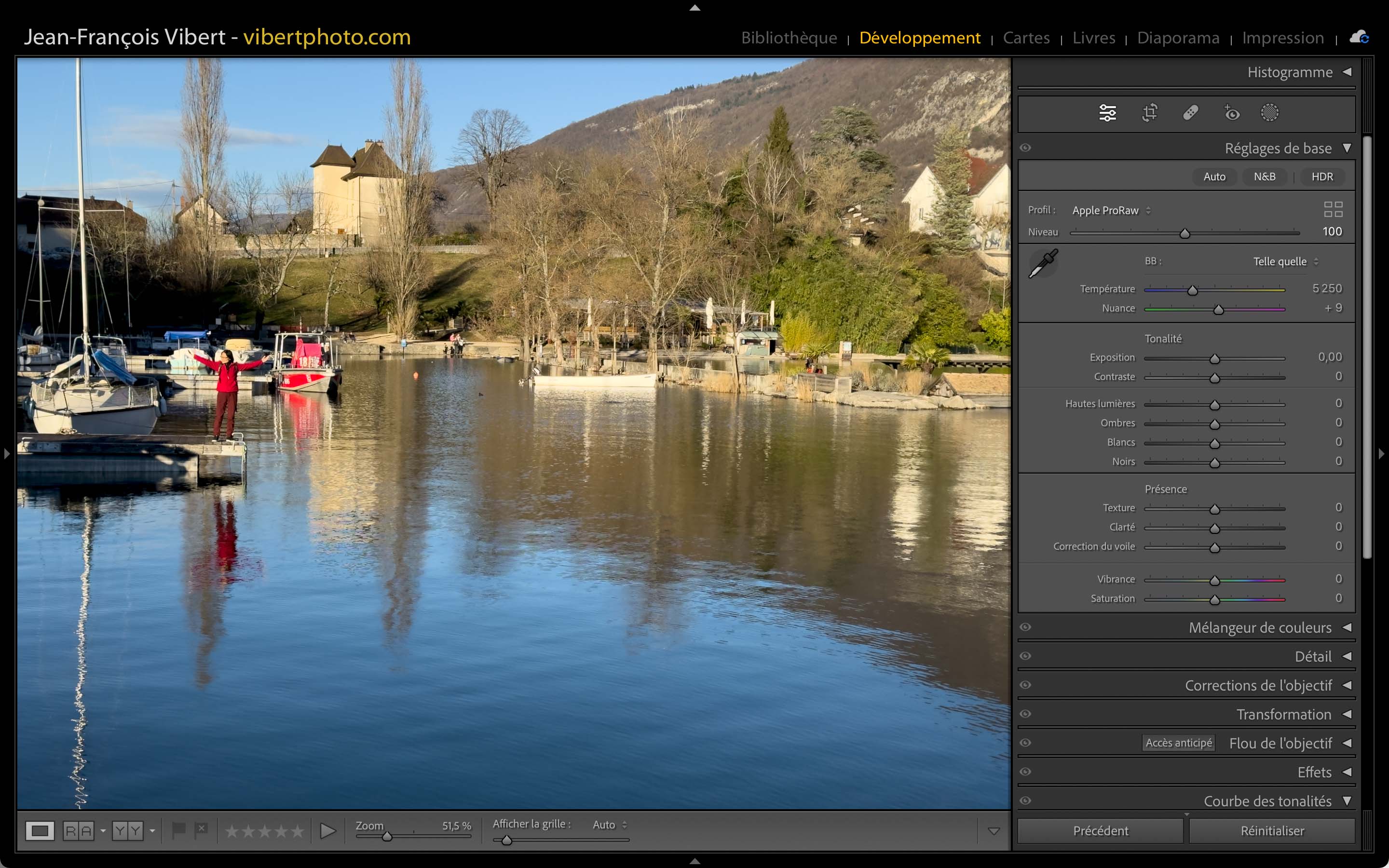Toggle Réglages de base panel visibility eye
This screenshot has width=1389, height=868.
[1026, 148]
